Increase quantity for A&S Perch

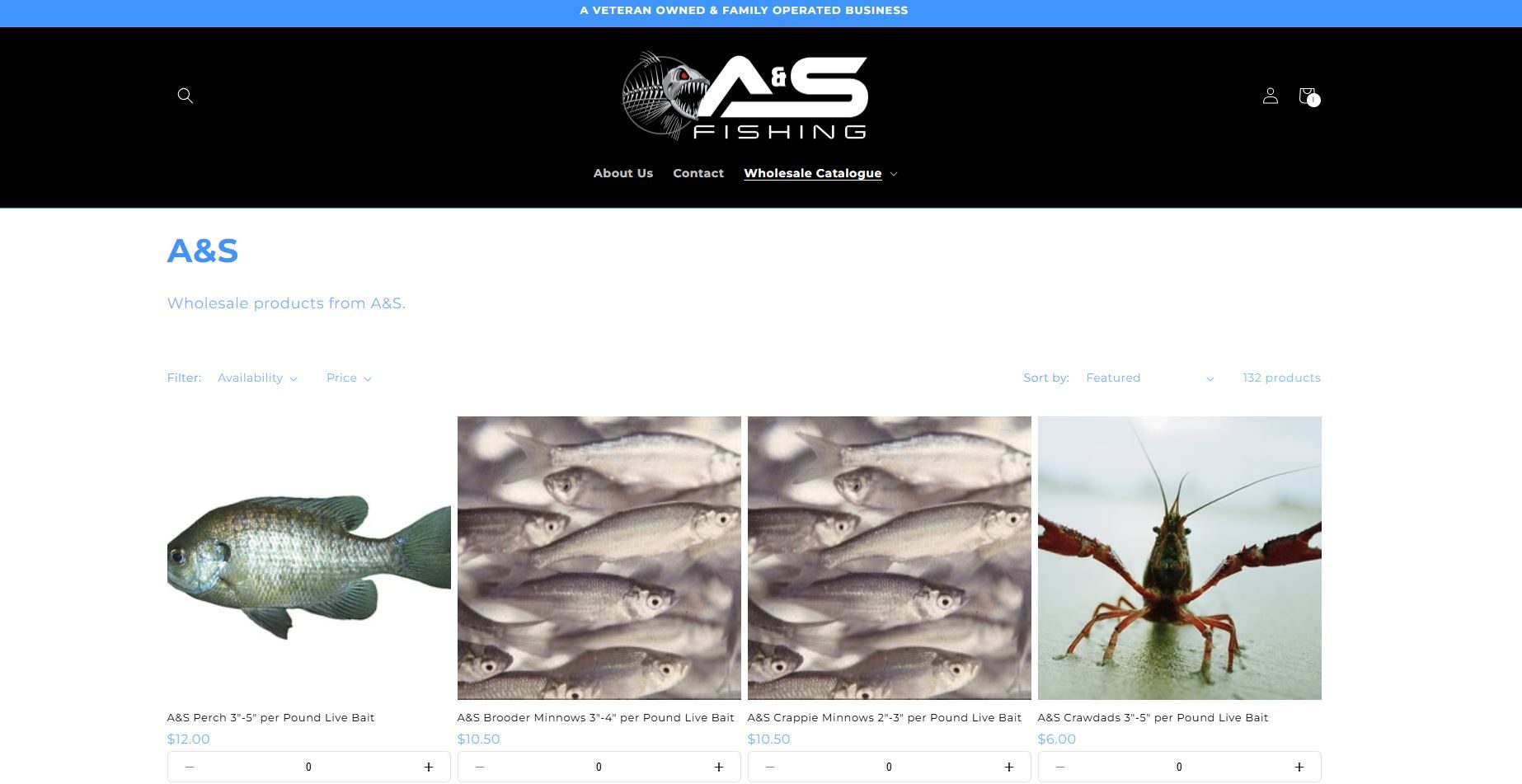coord(428,767)
